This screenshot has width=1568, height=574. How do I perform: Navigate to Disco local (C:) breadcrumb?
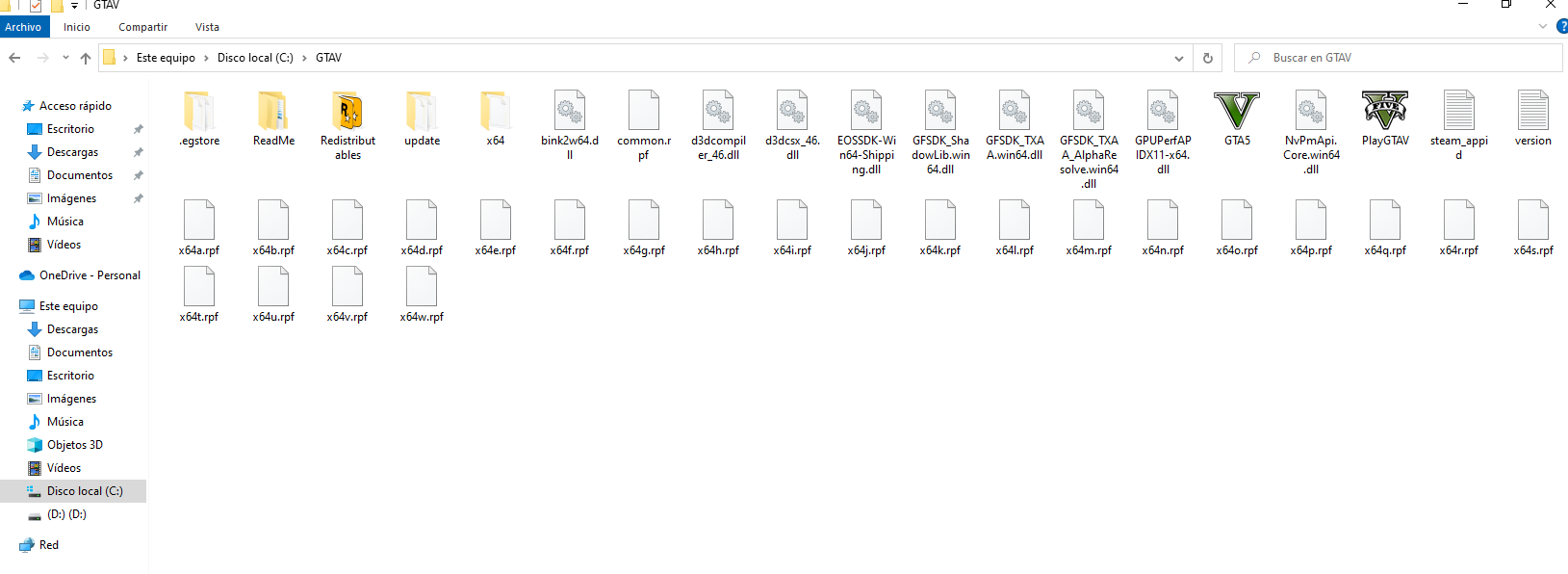coord(255,58)
